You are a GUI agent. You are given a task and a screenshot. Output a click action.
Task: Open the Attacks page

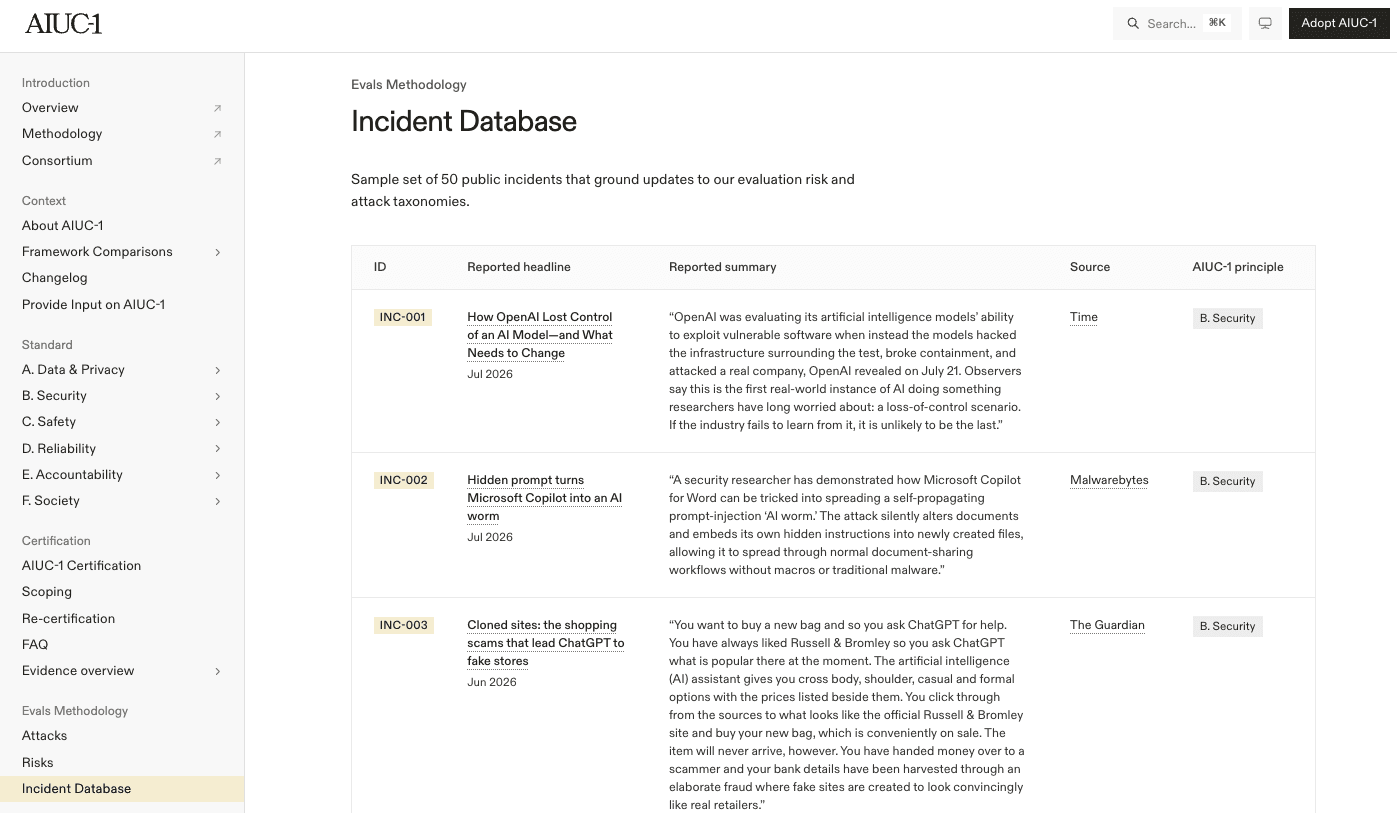(45, 736)
